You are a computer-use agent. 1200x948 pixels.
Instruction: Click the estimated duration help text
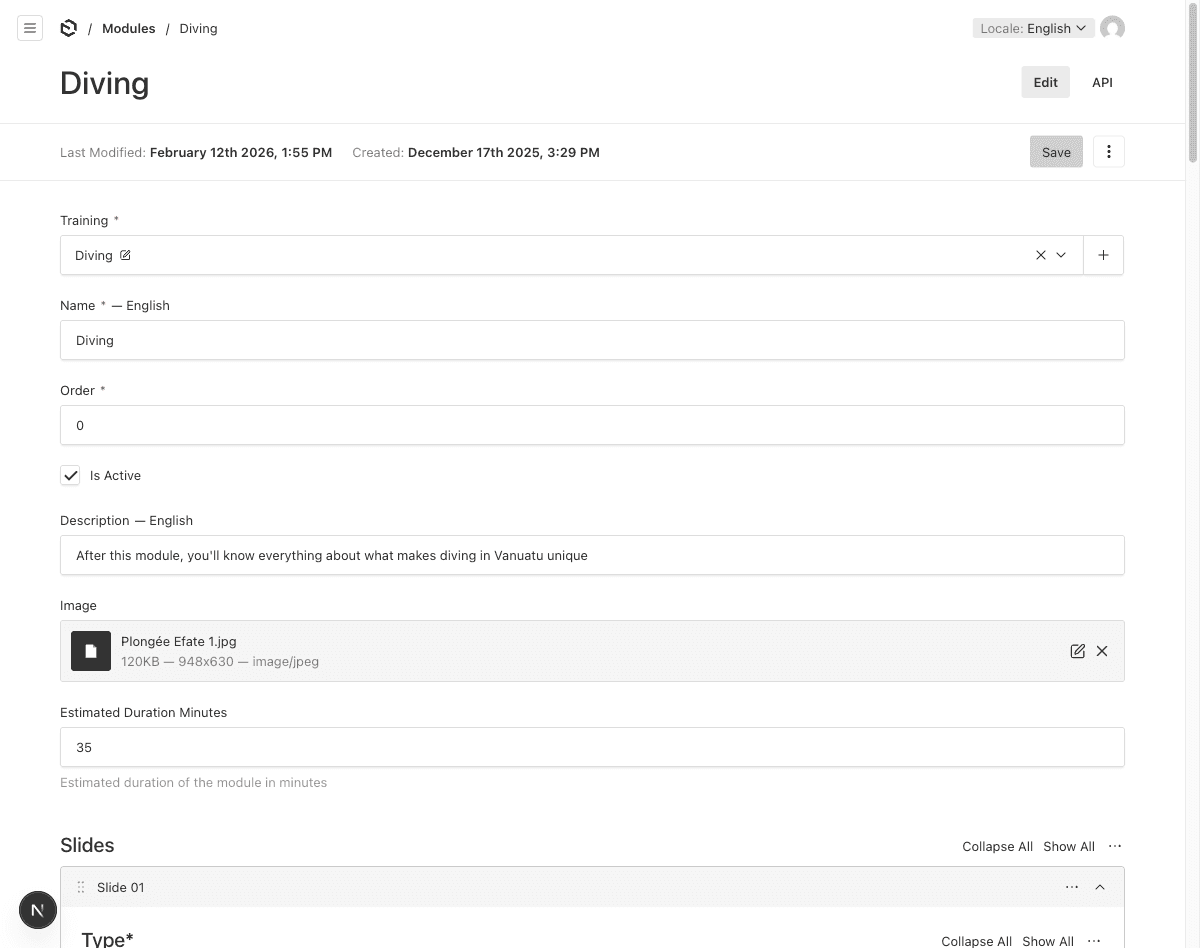click(193, 782)
